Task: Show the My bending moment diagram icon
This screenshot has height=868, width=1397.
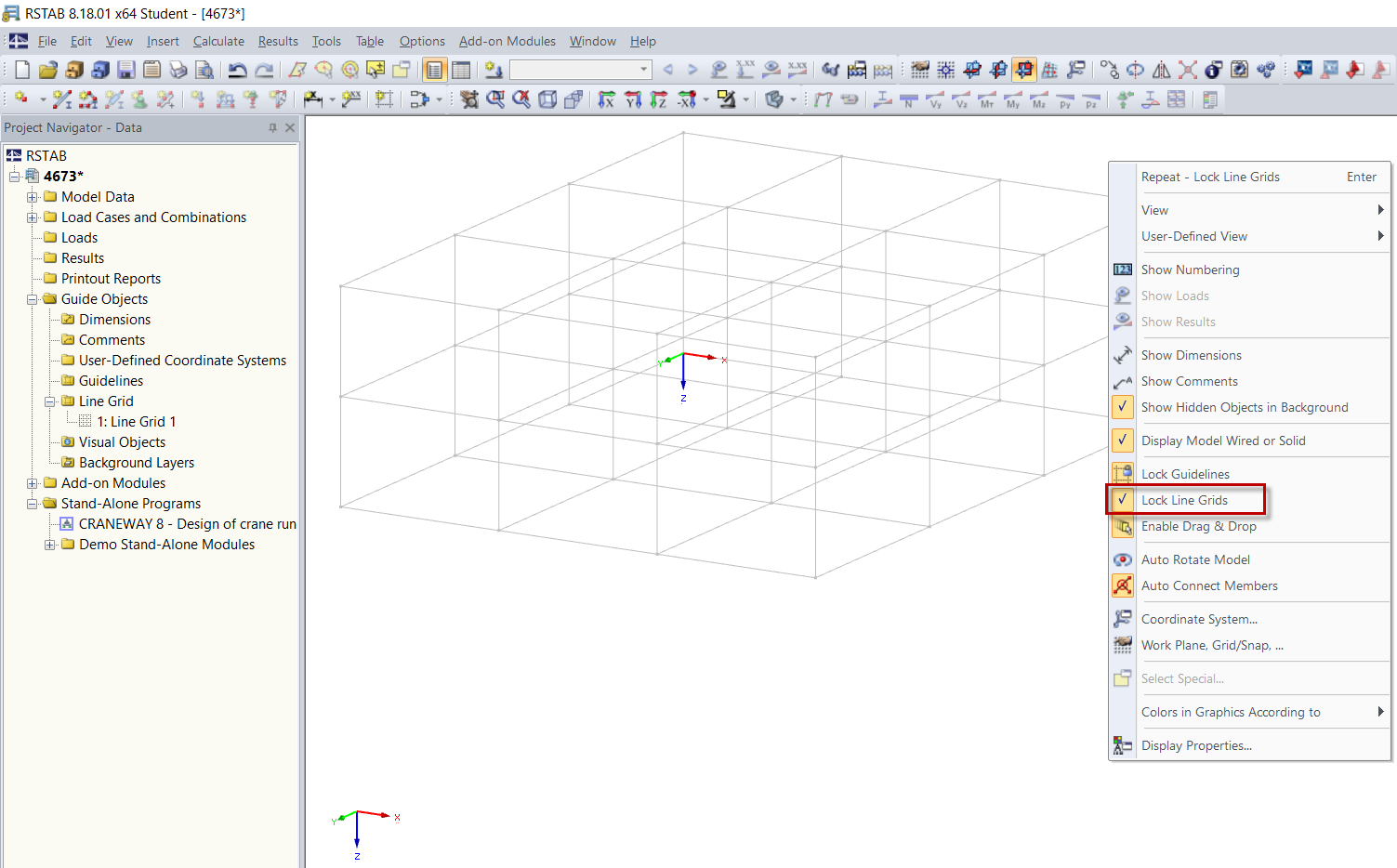Action: [1012, 99]
